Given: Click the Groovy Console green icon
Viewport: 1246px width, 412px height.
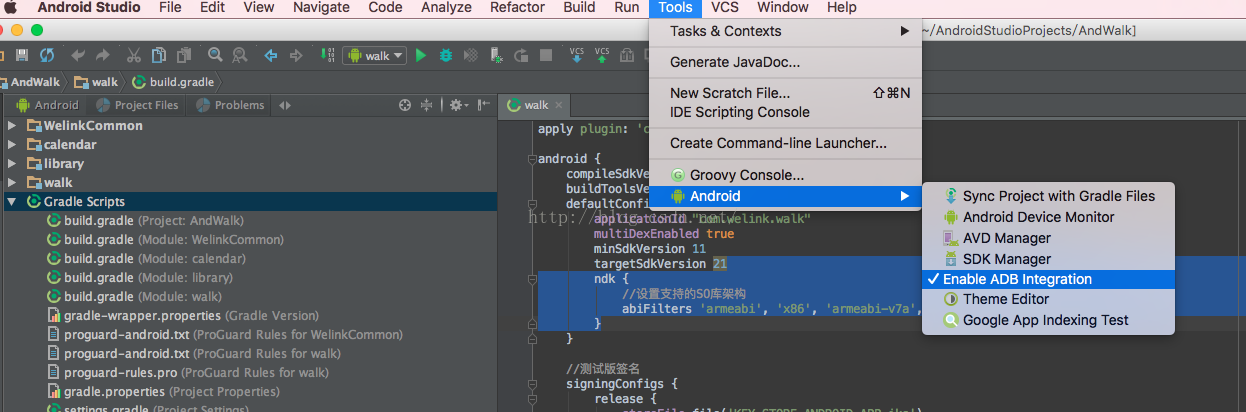Looking at the screenshot, I should 678,175.
